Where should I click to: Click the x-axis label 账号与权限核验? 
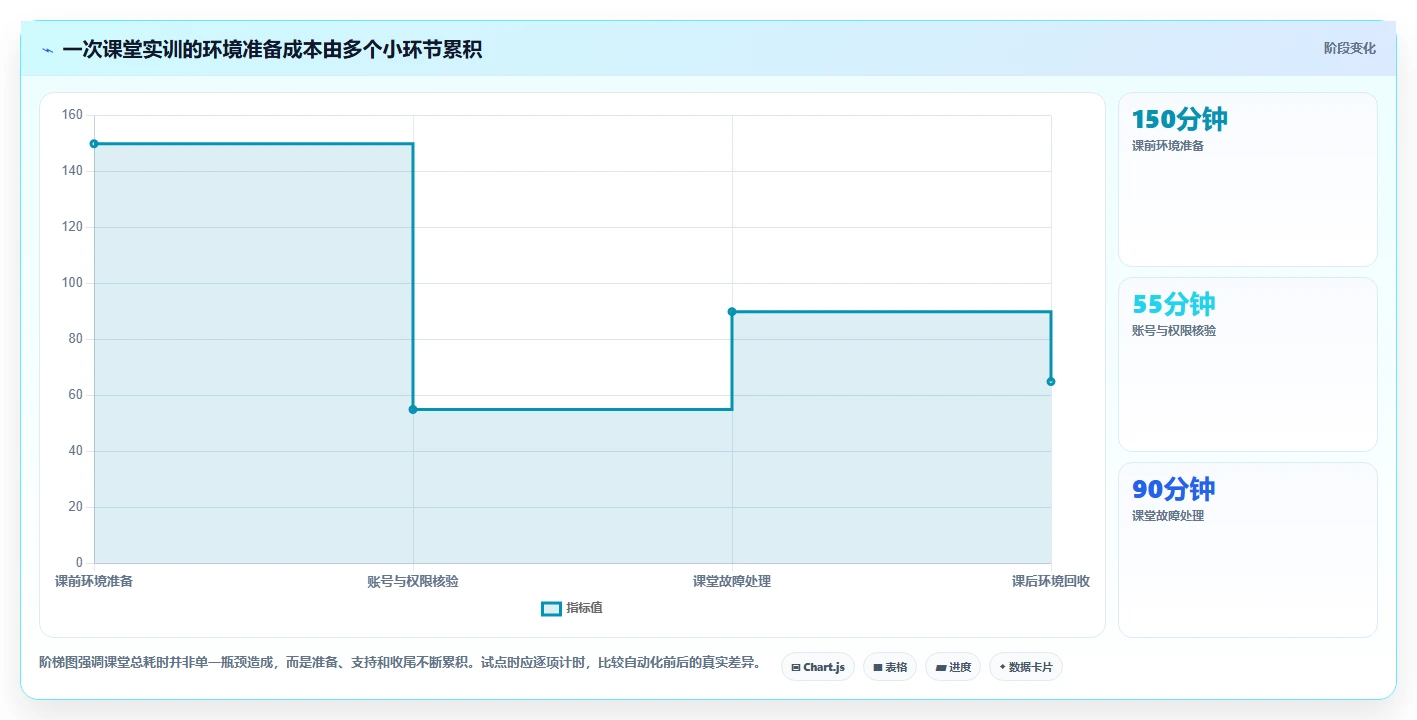(413, 581)
